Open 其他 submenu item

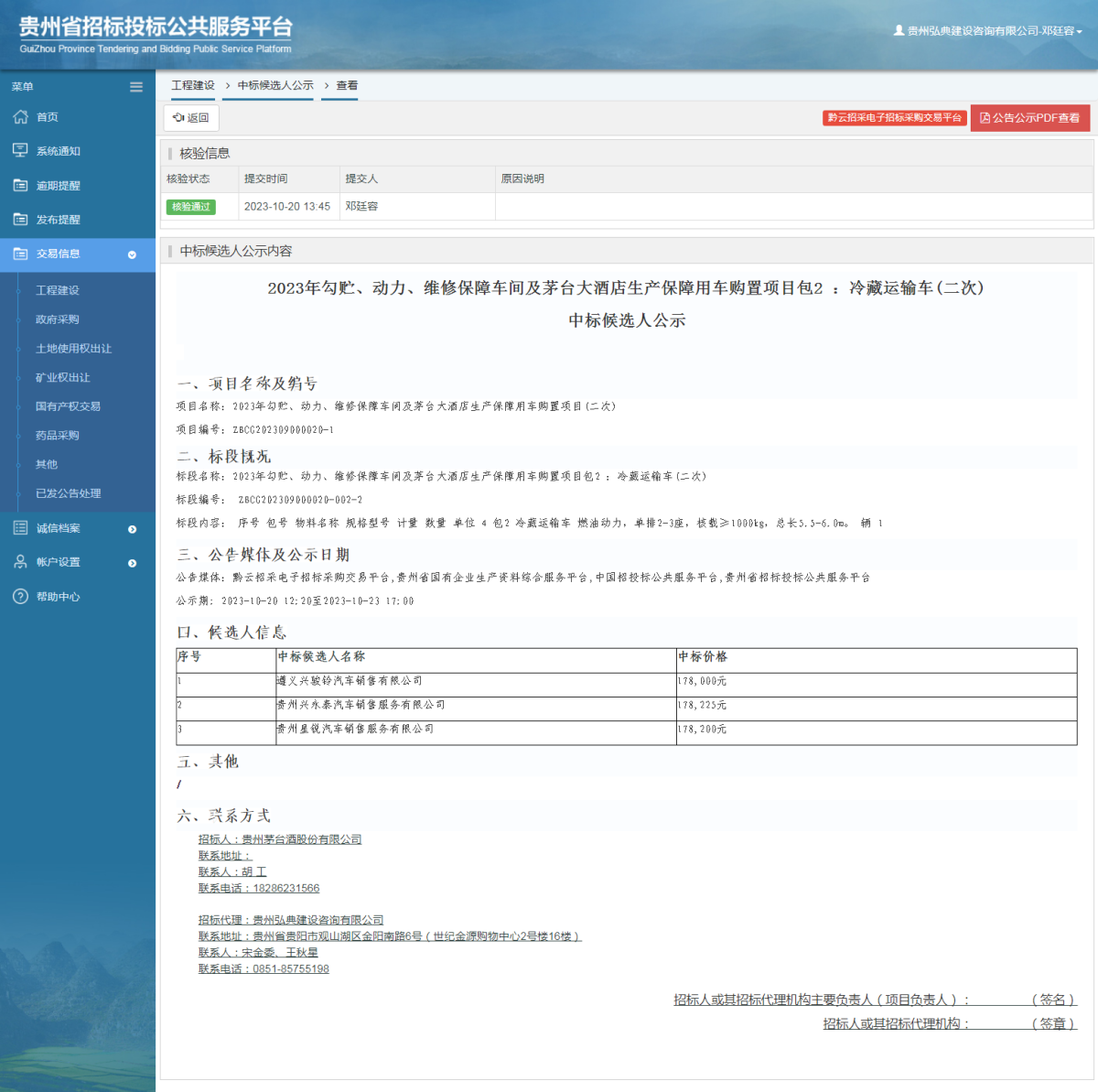46,464
